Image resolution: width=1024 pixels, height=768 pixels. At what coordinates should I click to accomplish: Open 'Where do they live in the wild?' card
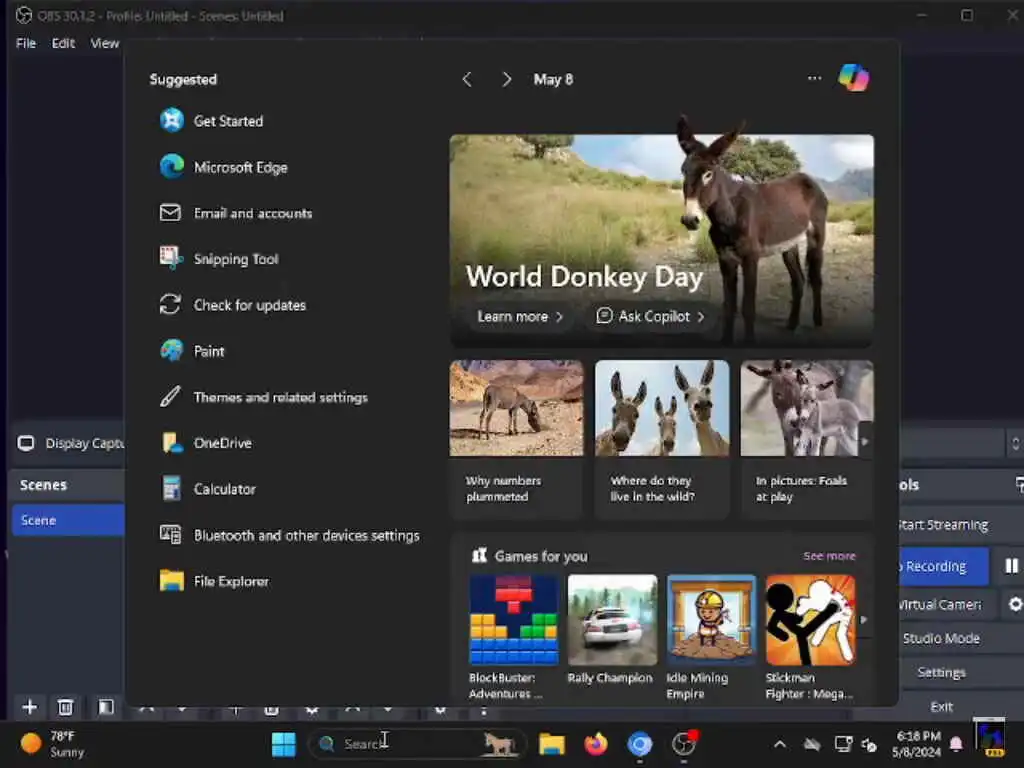tap(662, 439)
